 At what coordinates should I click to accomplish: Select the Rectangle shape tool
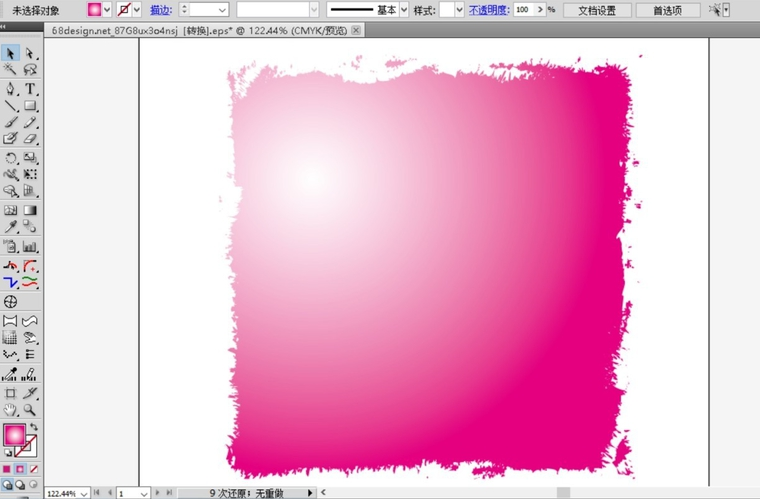point(30,106)
